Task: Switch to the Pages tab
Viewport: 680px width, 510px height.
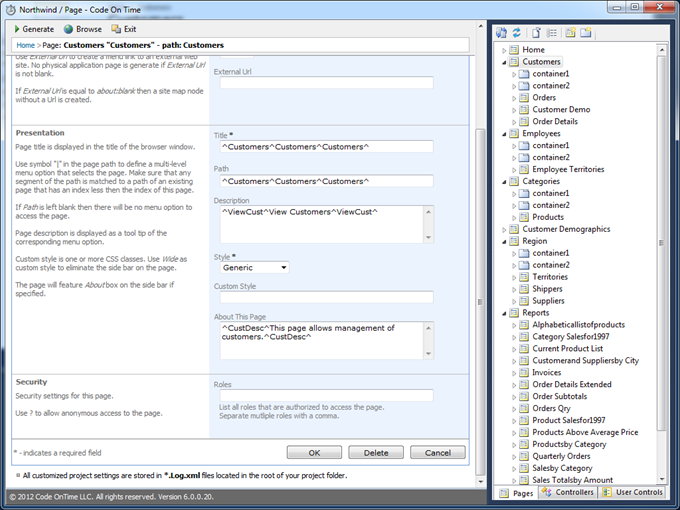Action: tap(516, 493)
